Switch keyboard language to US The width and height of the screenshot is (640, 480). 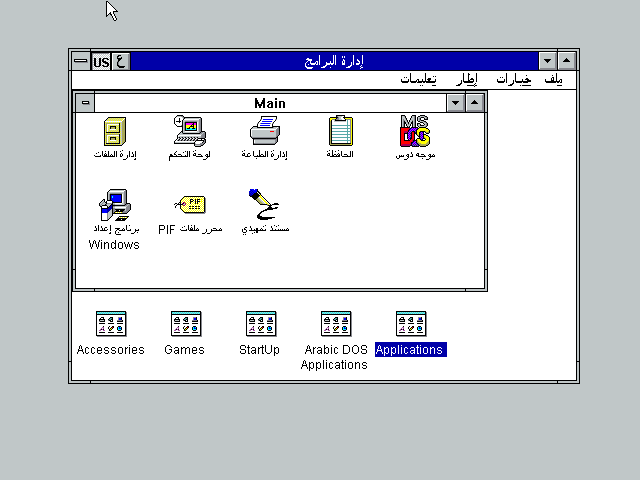101,62
